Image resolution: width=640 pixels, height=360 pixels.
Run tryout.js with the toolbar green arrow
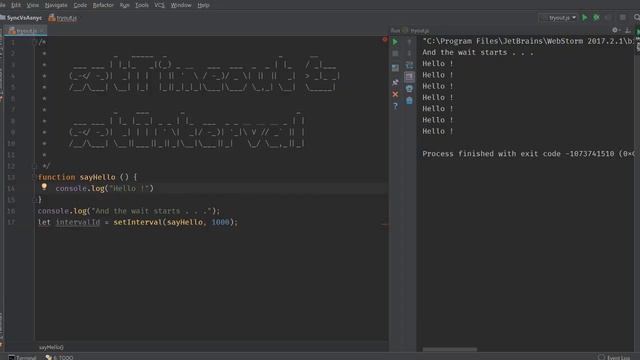[x=584, y=18]
